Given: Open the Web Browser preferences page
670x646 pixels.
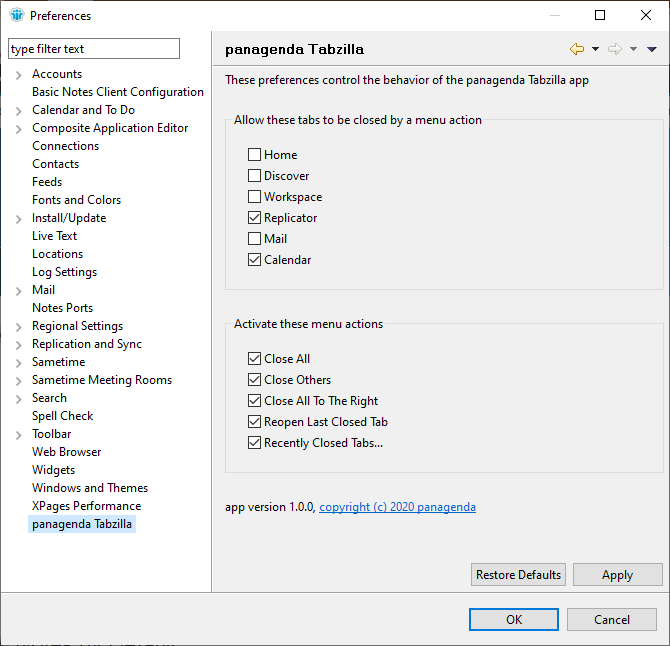Looking at the screenshot, I should pyautogui.click(x=66, y=452).
